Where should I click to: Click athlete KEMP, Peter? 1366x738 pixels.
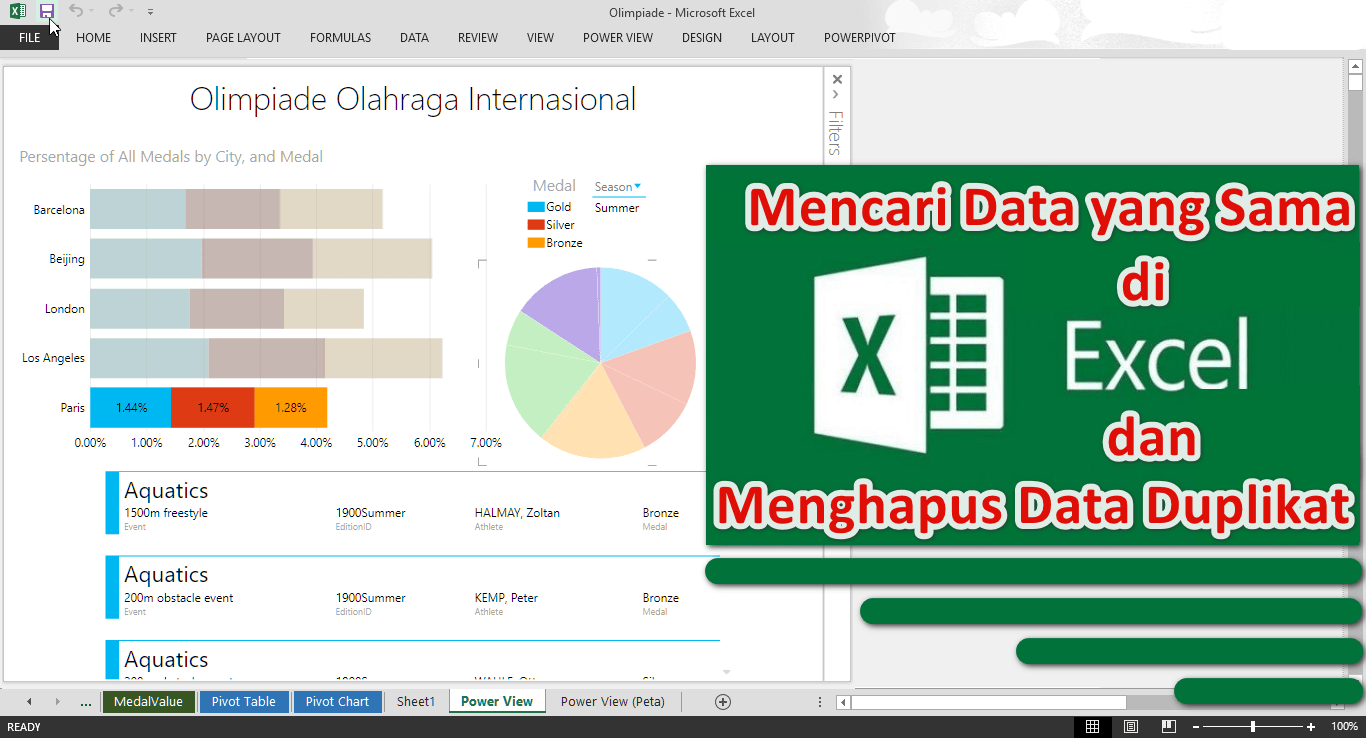point(506,598)
